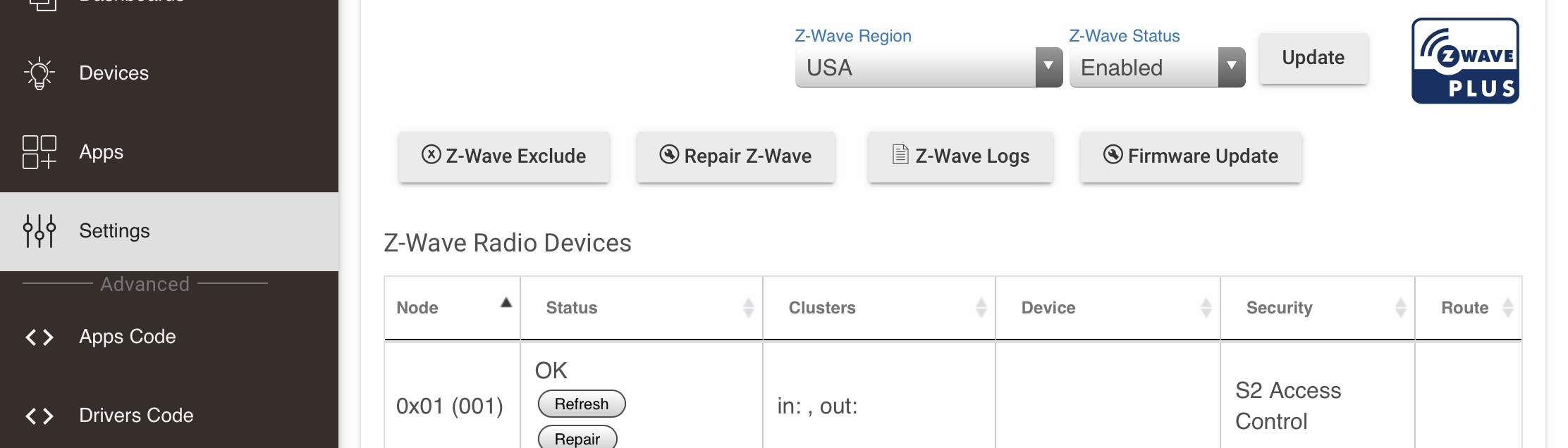Sort table by Security column

pos(1316,308)
